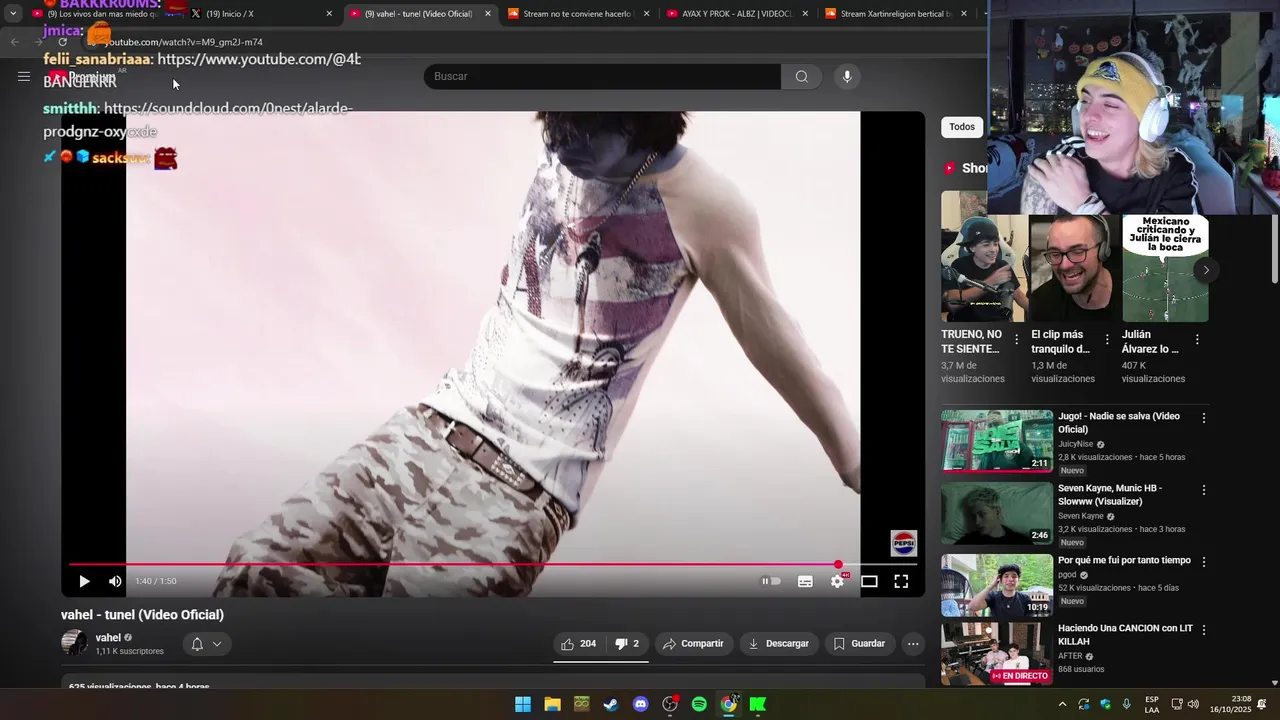The image size is (1280, 720).
Task: Enter fullscreen video mode
Action: (901, 581)
